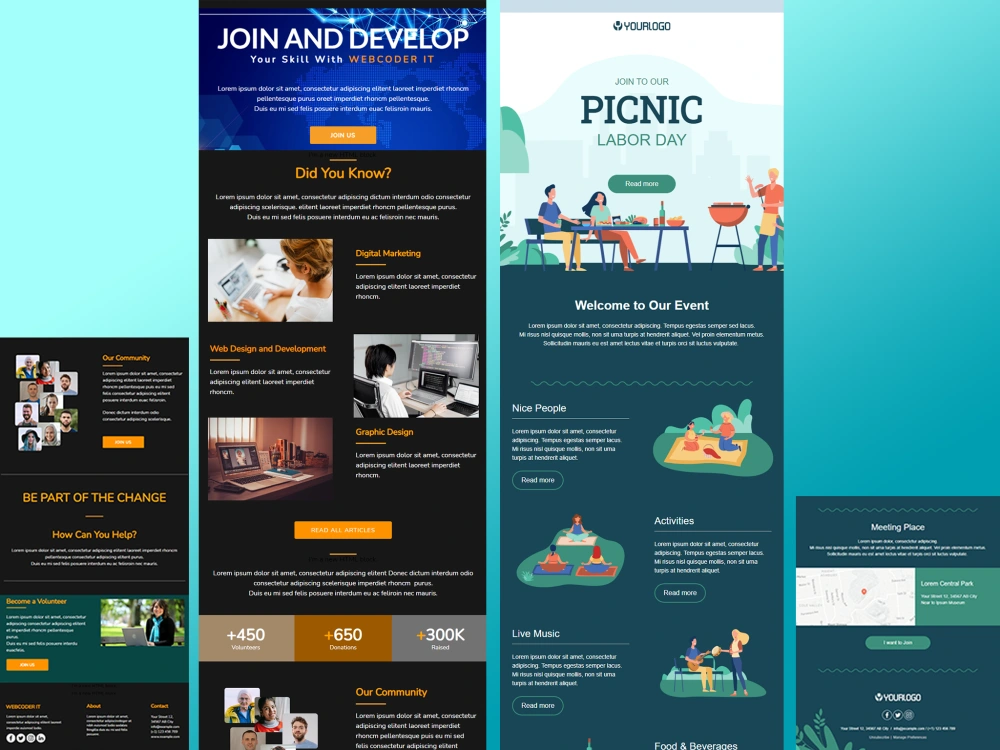
Task: Click the +450 Volunteers stat block
Action: pyautogui.click(x=246, y=638)
